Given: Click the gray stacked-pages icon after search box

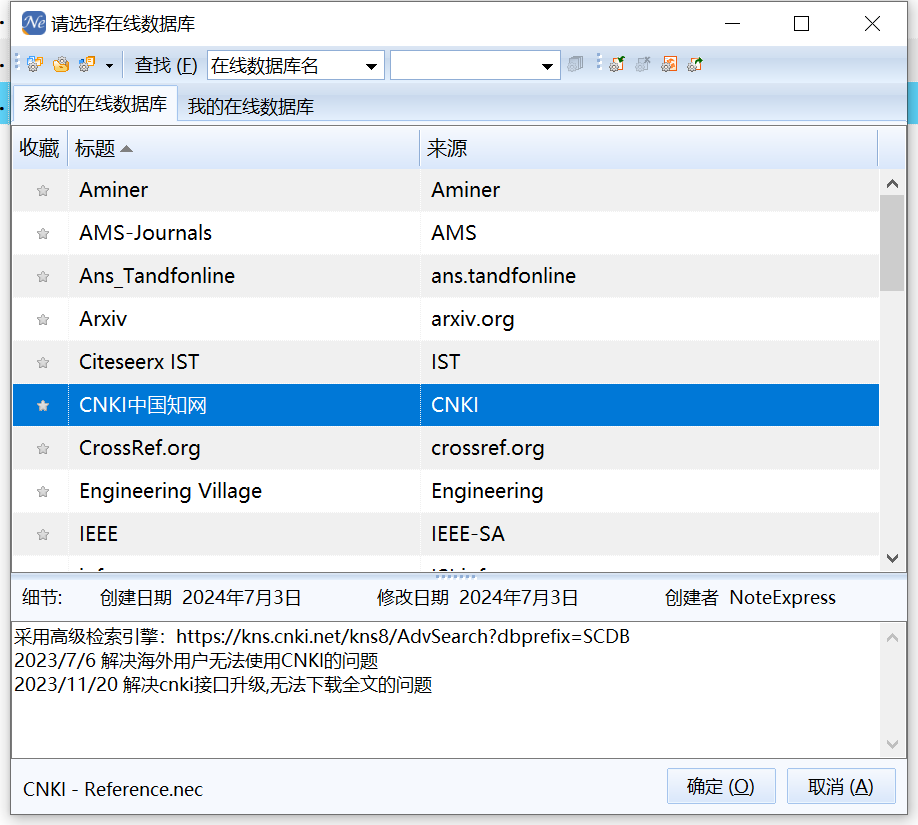Looking at the screenshot, I should [576, 64].
